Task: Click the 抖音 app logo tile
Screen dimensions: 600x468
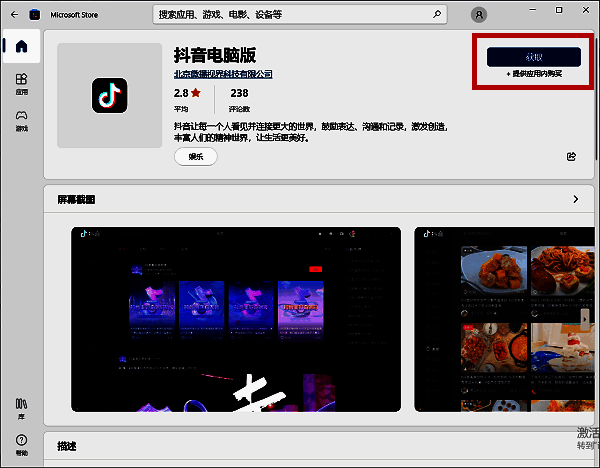Action: point(109,95)
